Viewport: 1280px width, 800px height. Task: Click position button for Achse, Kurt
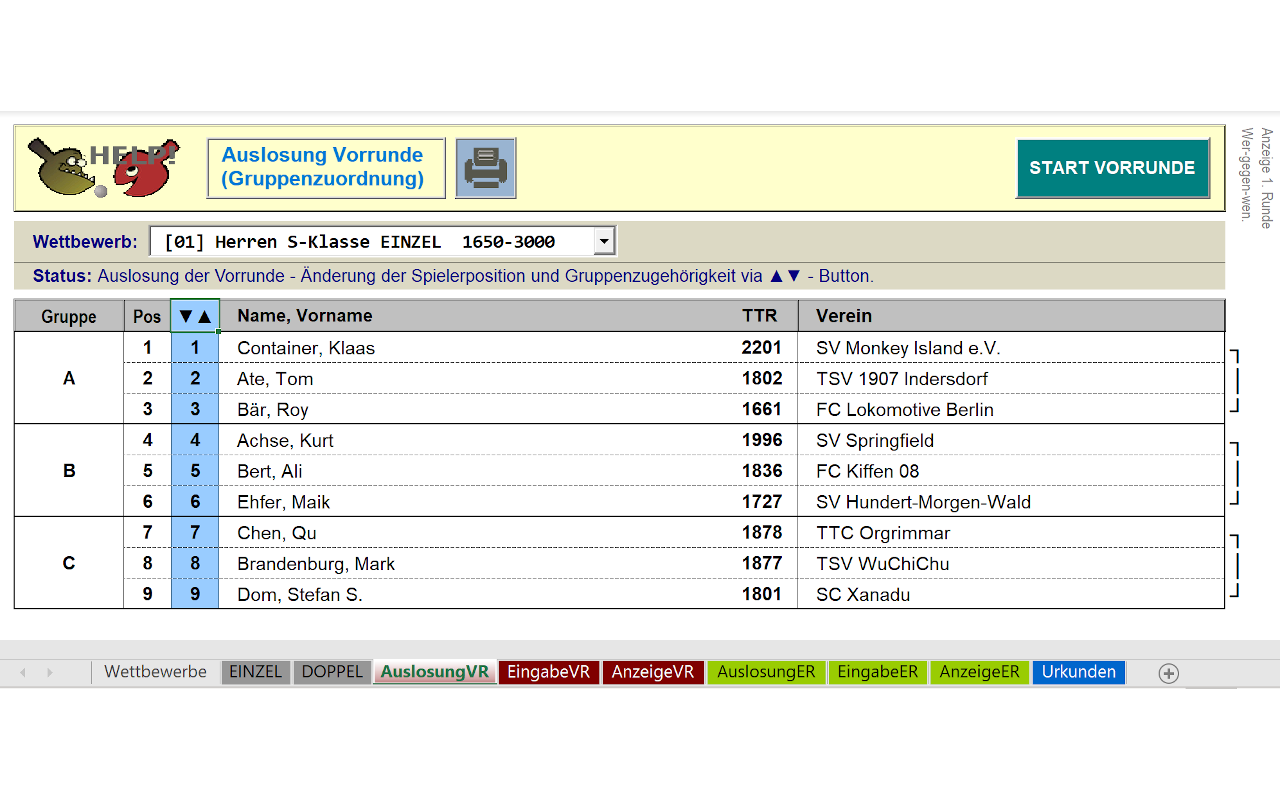(x=195, y=440)
